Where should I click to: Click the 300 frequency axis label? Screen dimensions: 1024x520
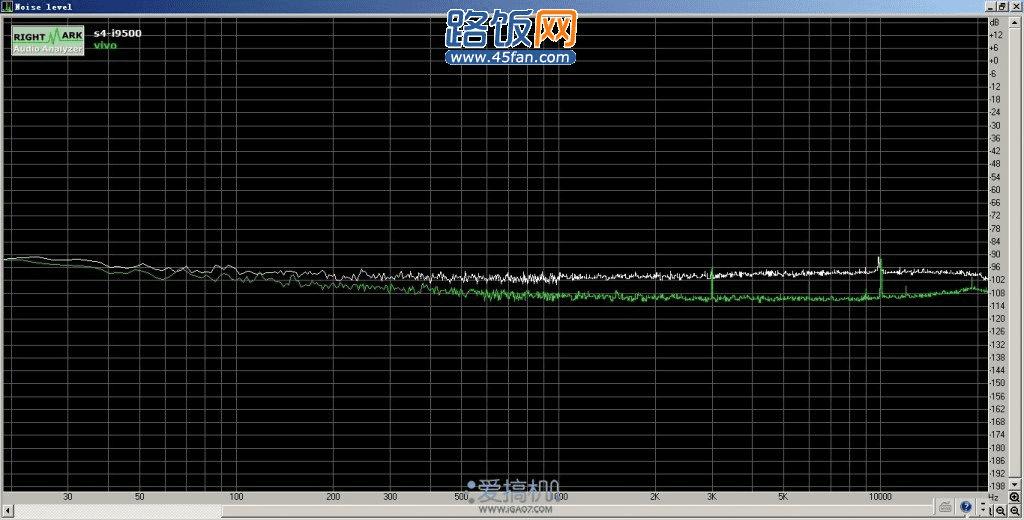click(x=390, y=496)
